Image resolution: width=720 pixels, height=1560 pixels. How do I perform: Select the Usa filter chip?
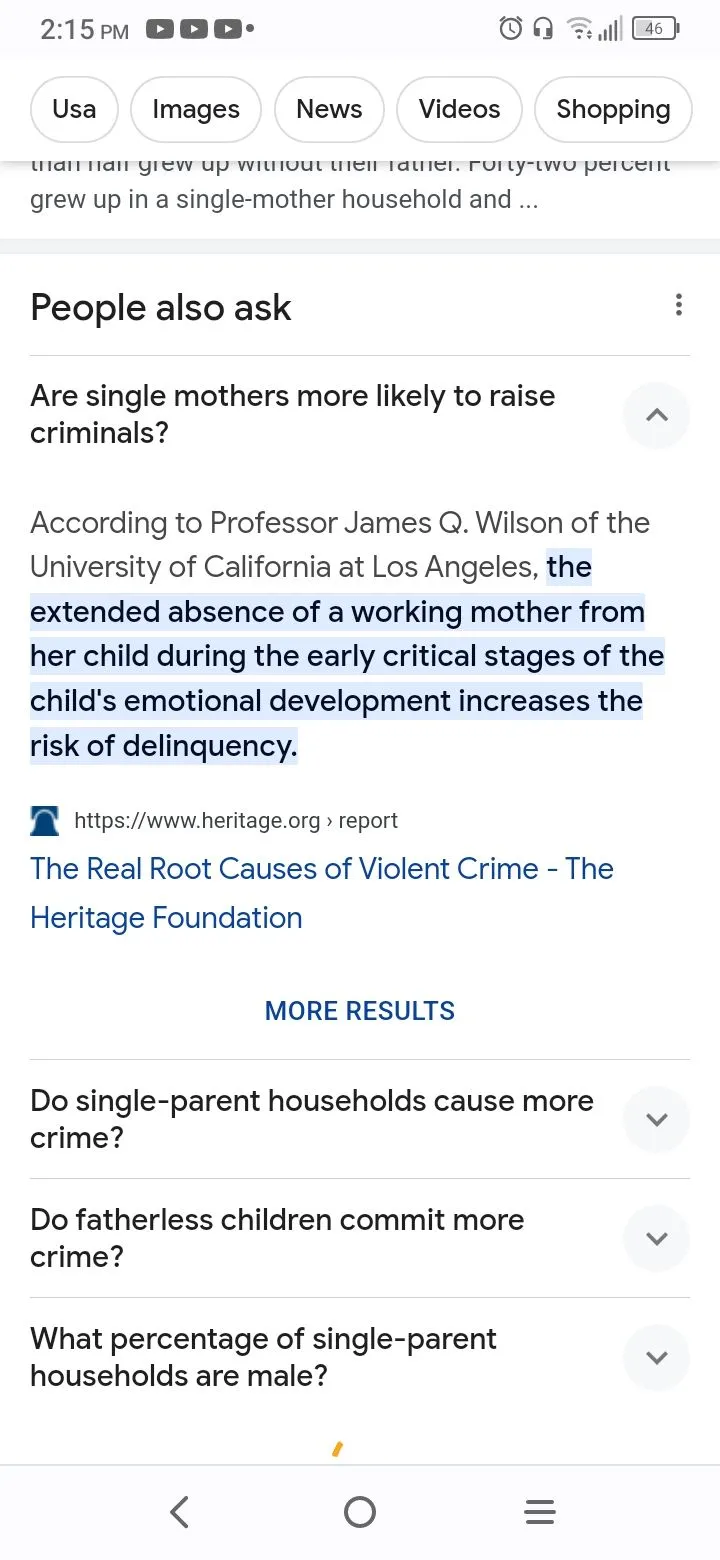click(74, 109)
